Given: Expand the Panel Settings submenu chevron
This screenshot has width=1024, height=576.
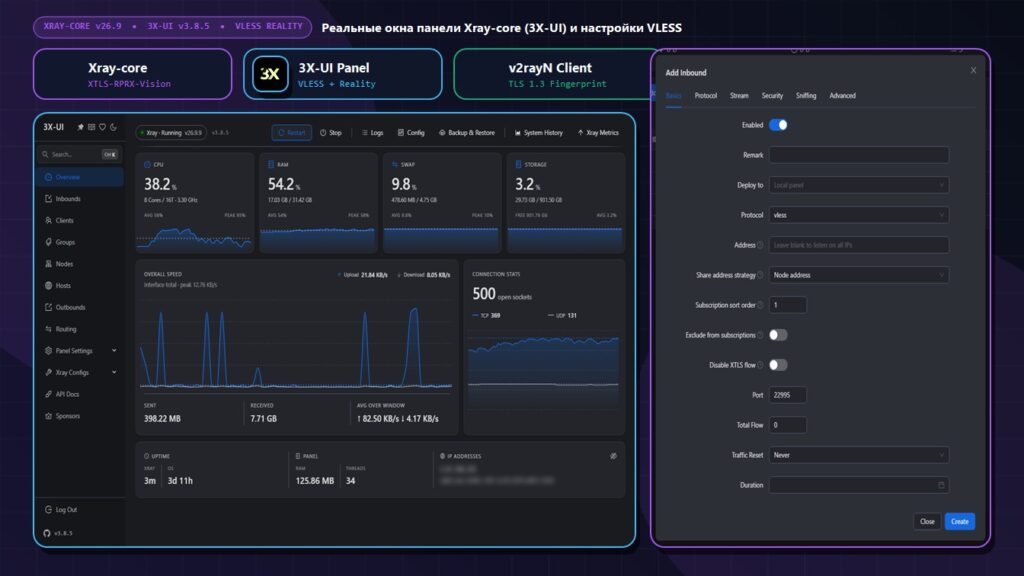Looking at the screenshot, I should tap(114, 351).
